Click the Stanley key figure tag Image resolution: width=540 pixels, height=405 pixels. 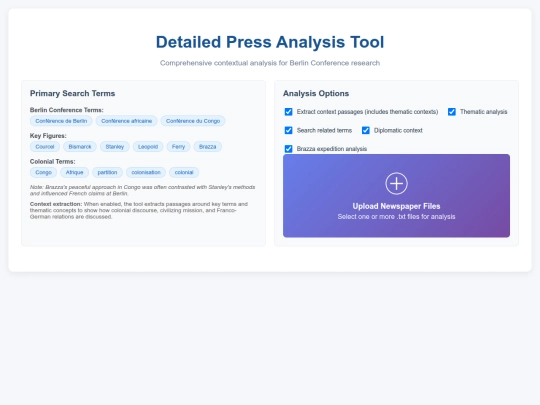(x=115, y=147)
